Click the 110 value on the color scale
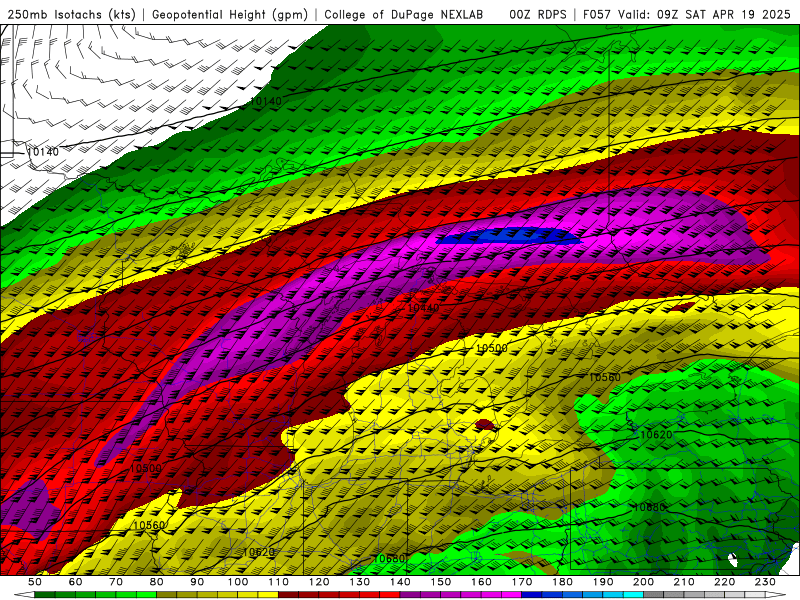 pyautogui.click(x=279, y=582)
